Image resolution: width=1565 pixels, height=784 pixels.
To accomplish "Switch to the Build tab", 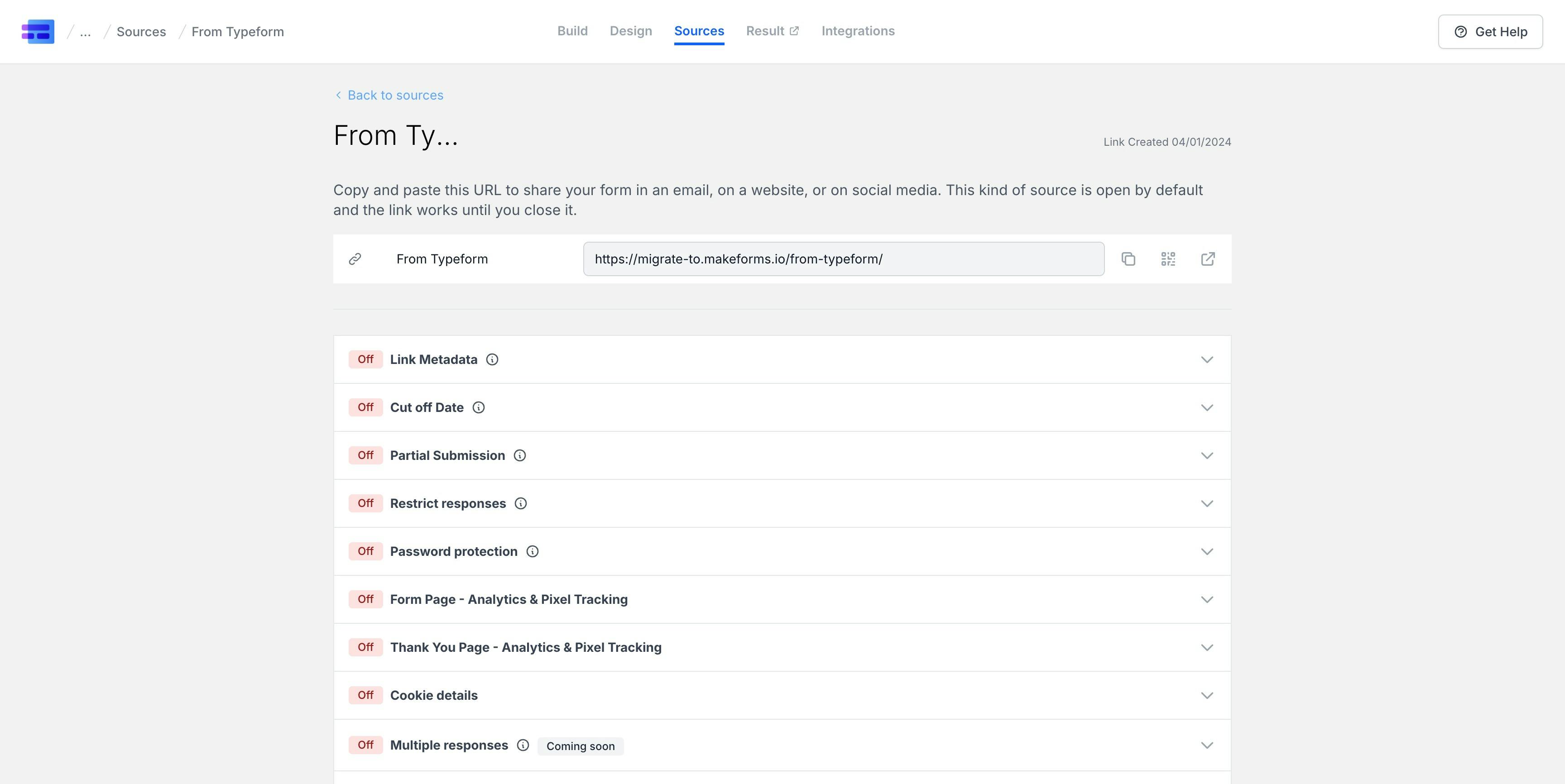I will (572, 31).
